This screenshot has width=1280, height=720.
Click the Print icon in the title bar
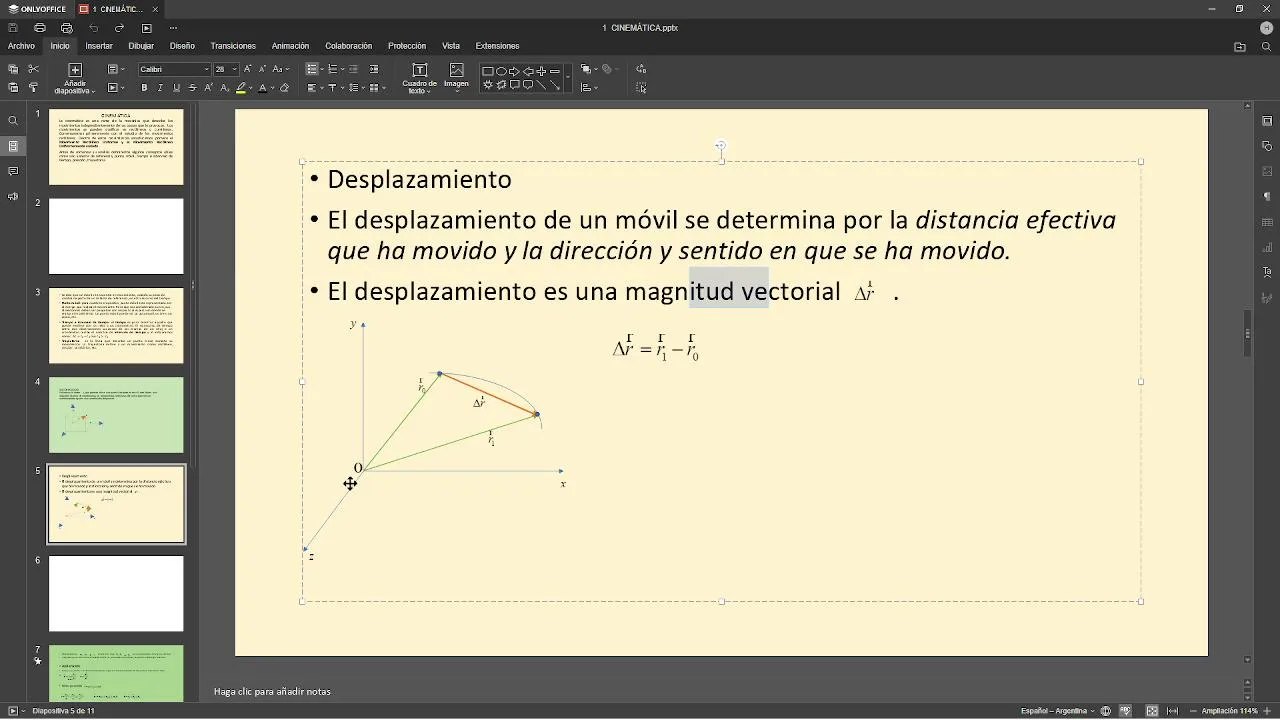(x=40, y=28)
